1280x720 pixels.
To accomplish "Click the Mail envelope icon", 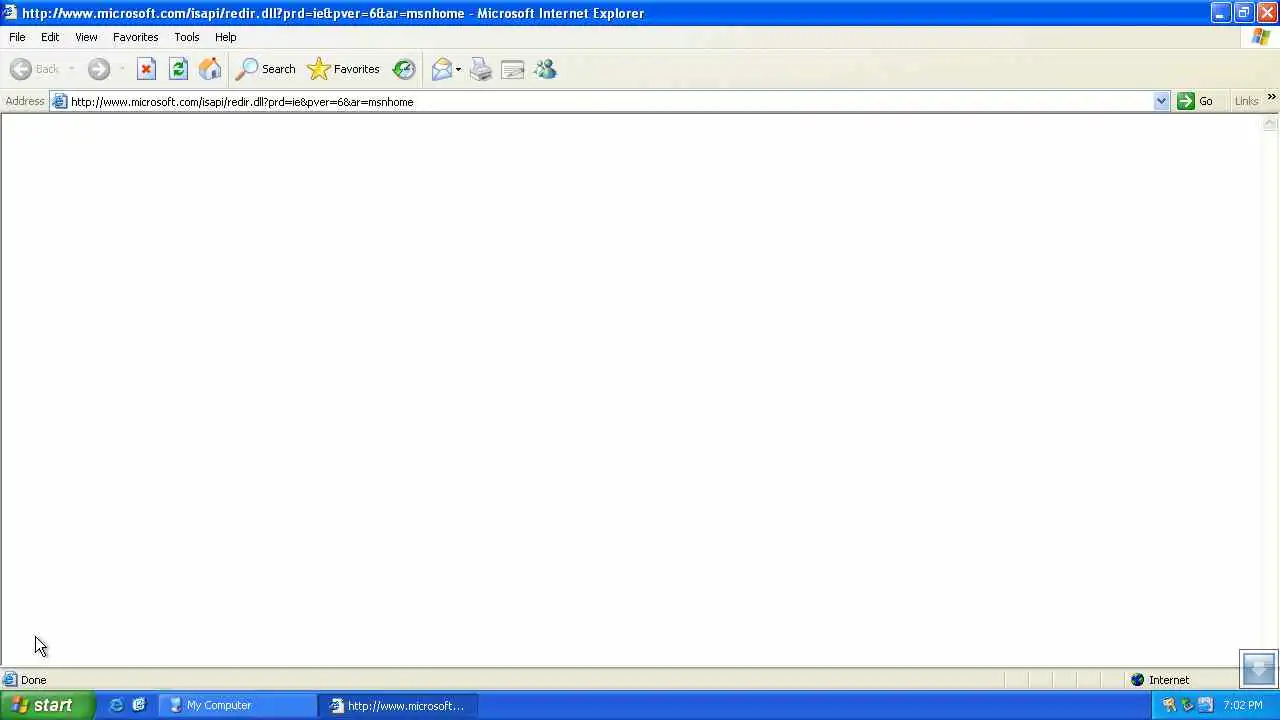I will tap(441, 69).
